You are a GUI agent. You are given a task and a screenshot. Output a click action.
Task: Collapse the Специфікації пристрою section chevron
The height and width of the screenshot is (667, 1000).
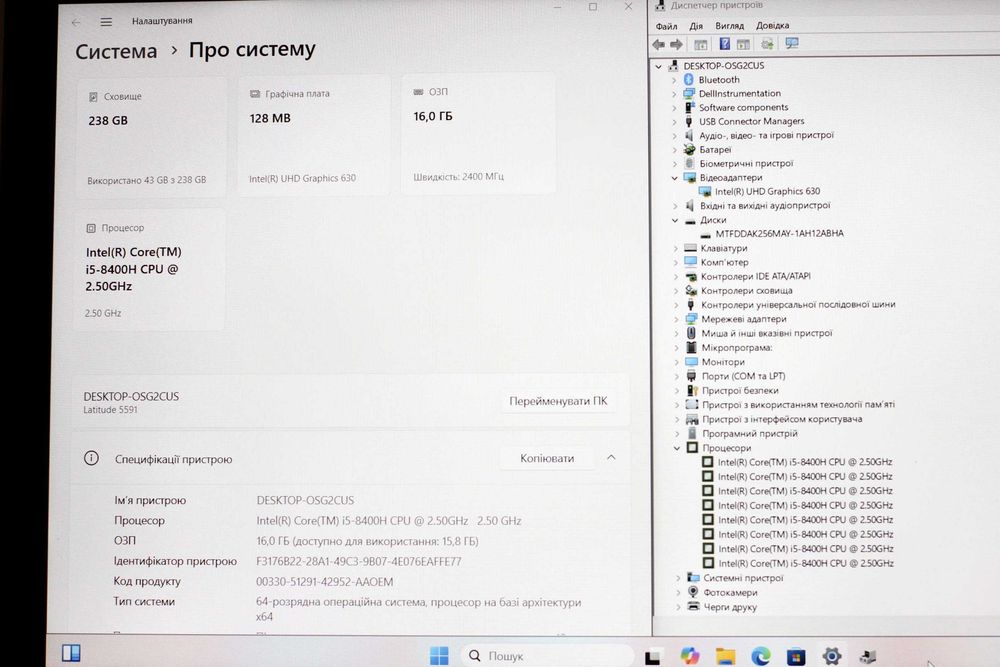[x=611, y=458]
